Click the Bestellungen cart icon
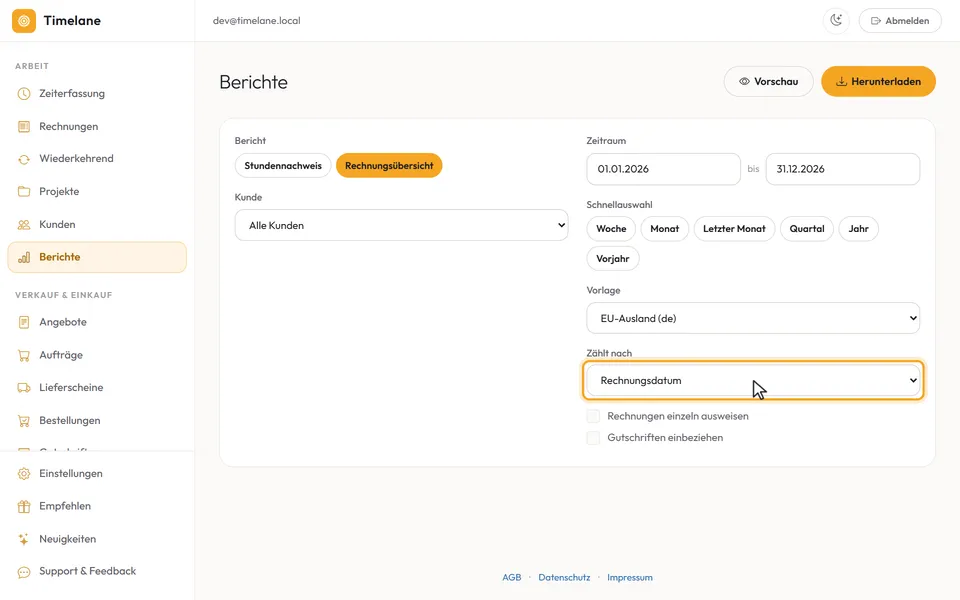The image size is (960, 600). click(x=24, y=421)
